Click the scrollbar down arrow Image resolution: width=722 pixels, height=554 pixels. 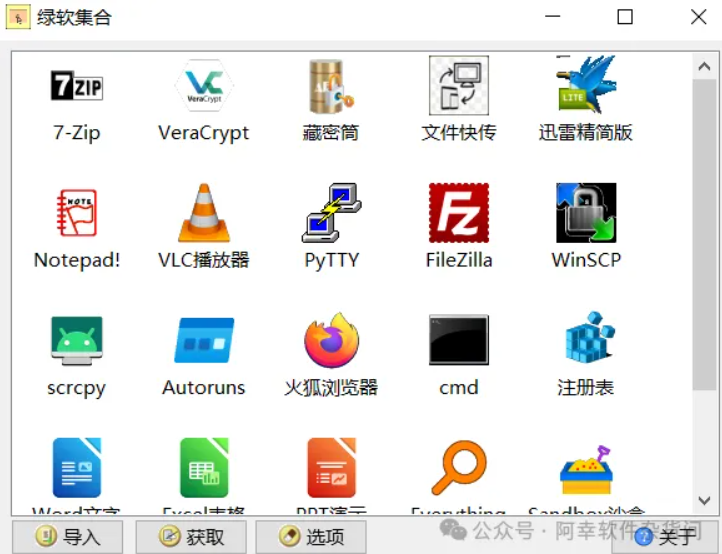click(x=704, y=501)
